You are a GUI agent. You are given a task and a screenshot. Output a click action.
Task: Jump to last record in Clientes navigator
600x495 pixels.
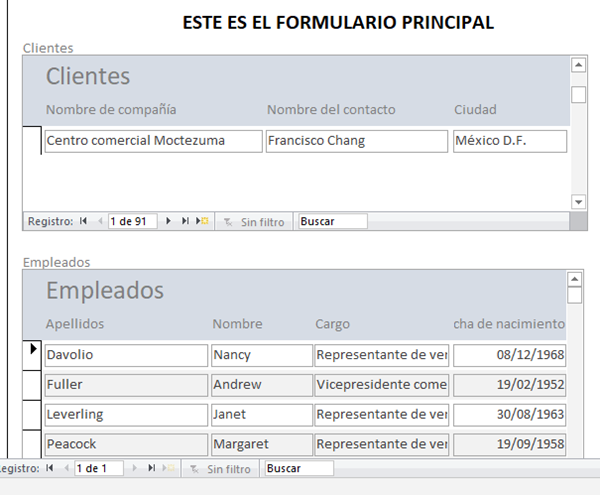click(x=185, y=221)
